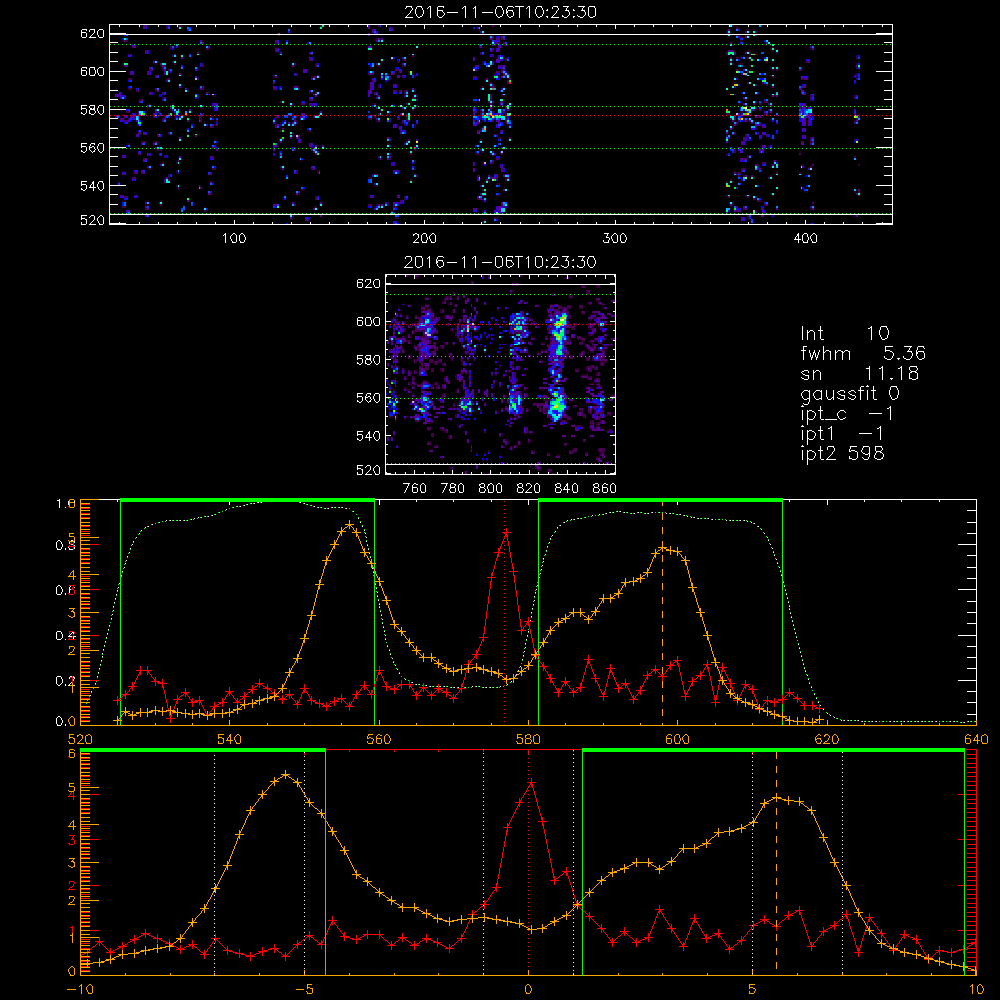Click the red dotted zero line in bottom plot
This screenshot has width=1000, height=1000.
528,861
